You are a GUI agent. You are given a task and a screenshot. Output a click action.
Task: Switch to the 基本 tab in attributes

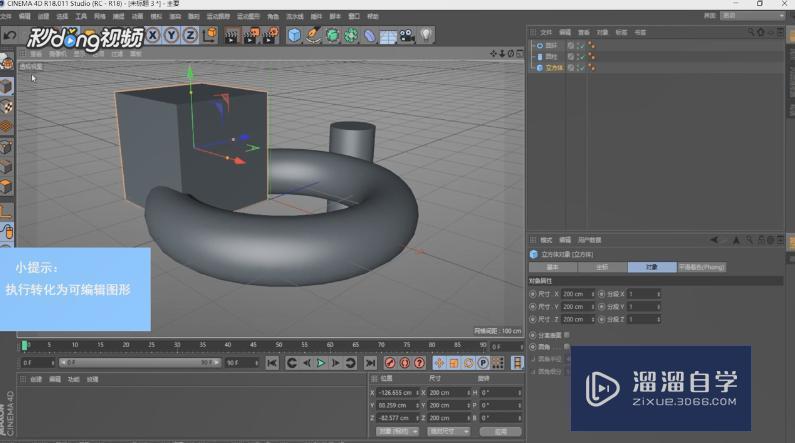pos(553,267)
